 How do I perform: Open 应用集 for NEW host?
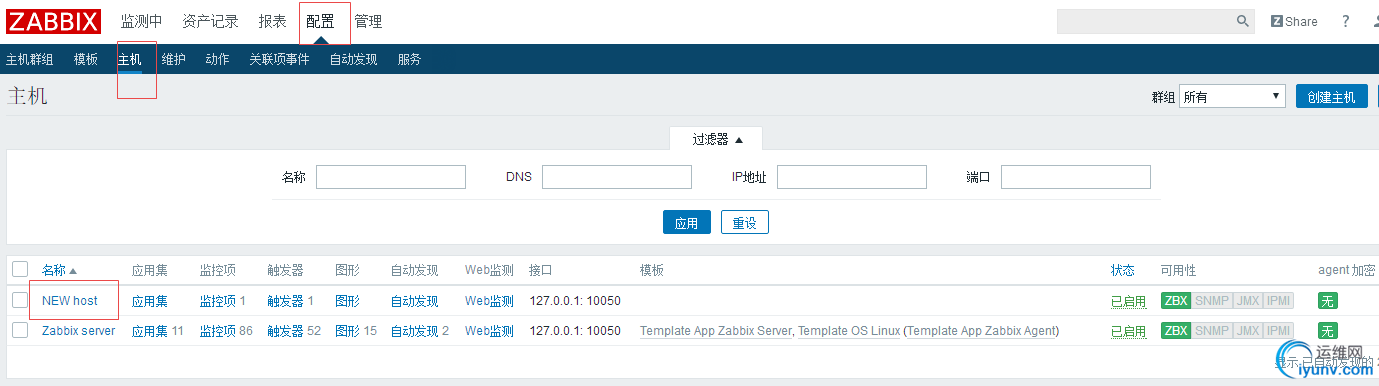pos(150,300)
